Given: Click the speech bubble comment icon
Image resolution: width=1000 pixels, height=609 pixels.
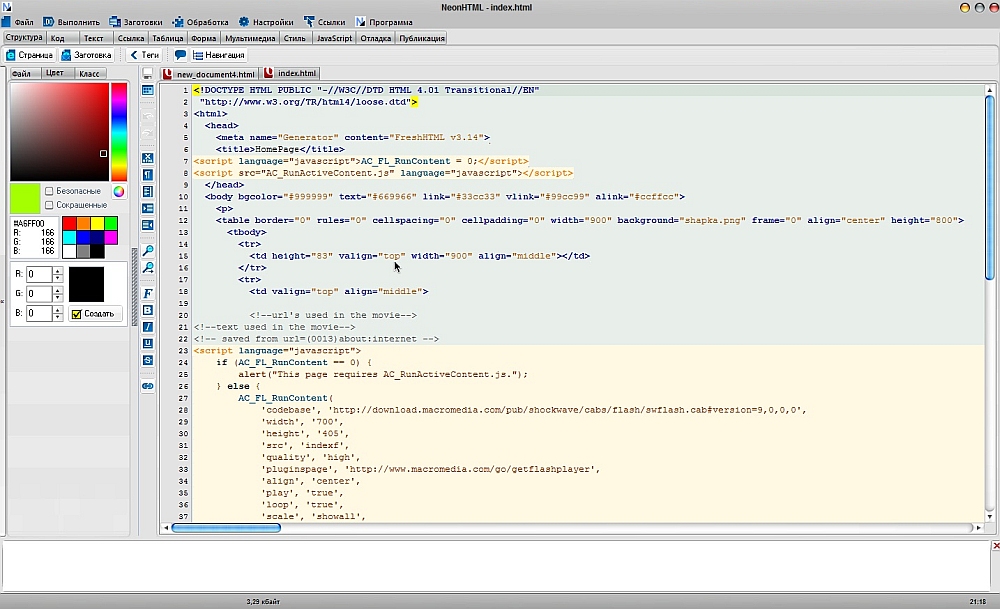Looking at the screenshot, I should (x=180, y=56).
